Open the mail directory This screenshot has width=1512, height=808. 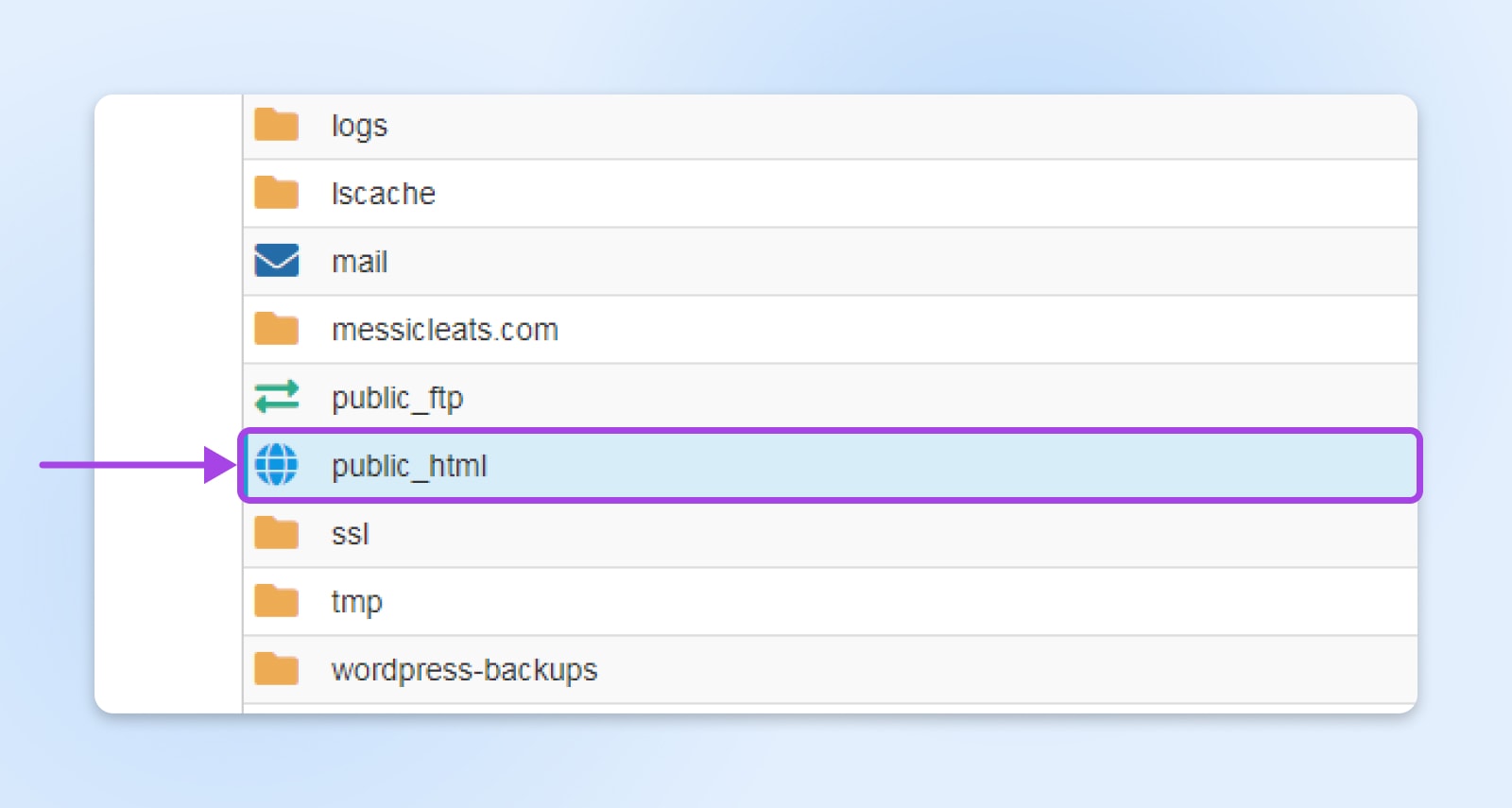coord(360,261)
